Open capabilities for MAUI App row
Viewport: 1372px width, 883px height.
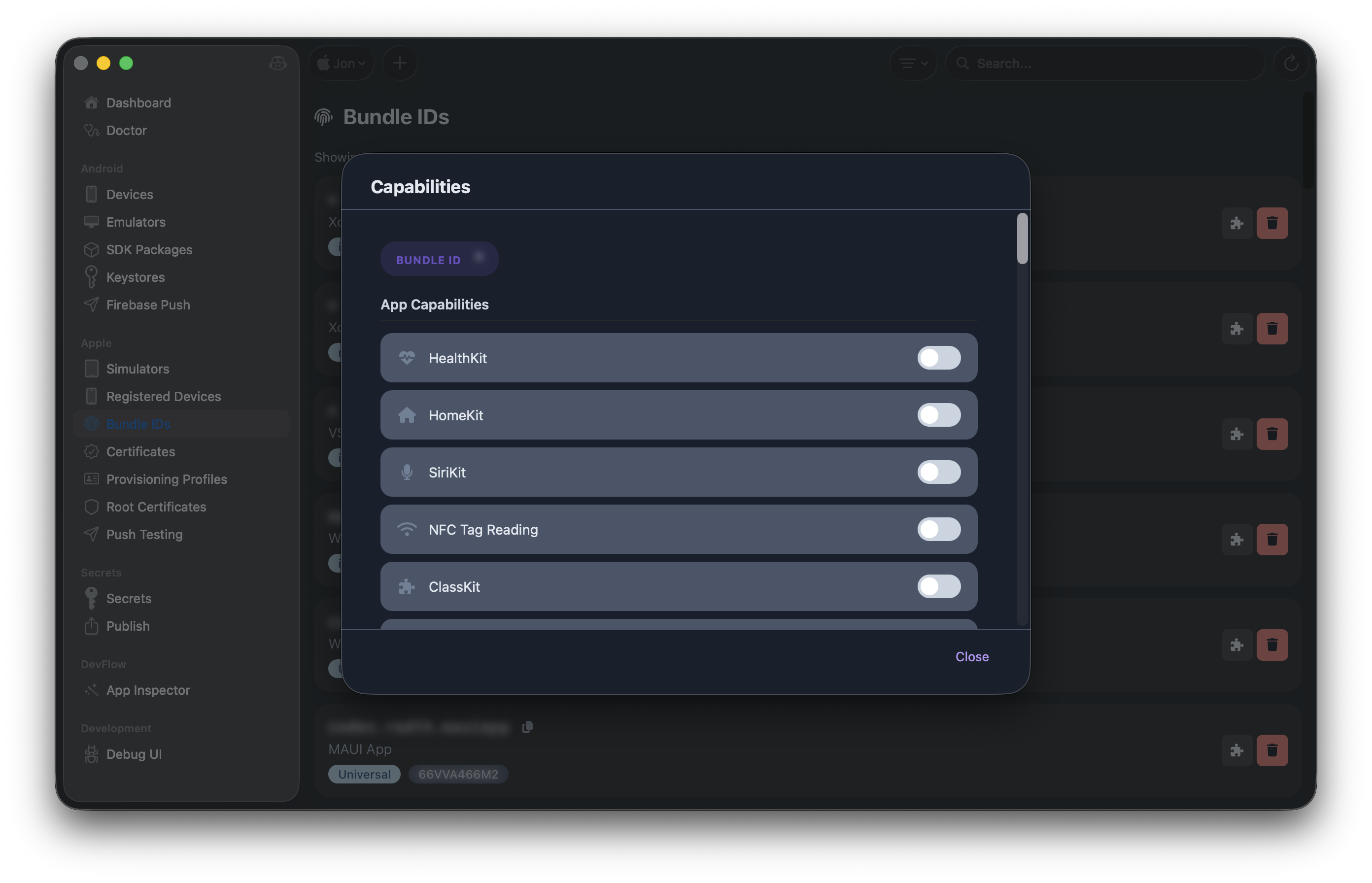tap(1236, 750)
